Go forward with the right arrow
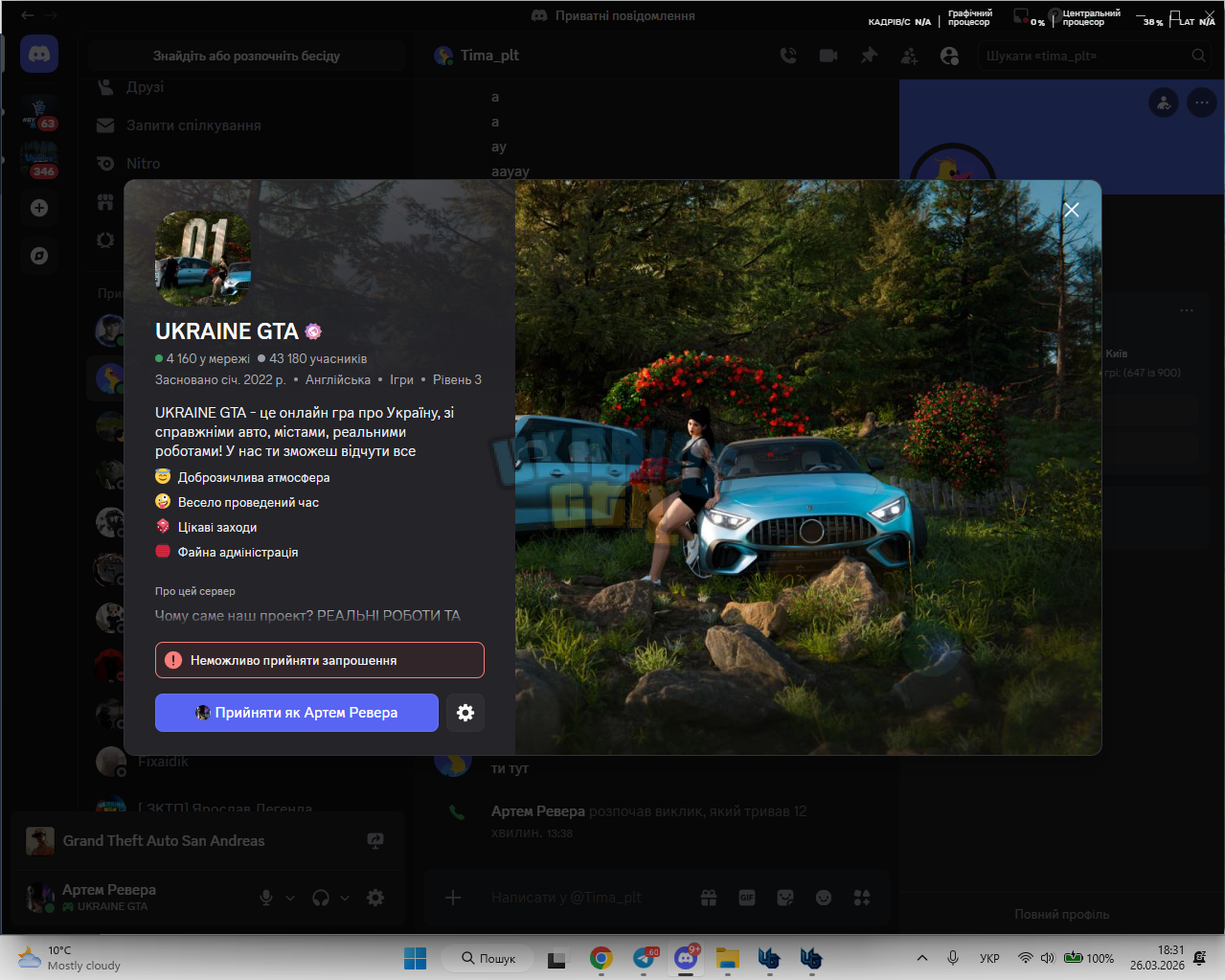The width and height of the screenshot is (1225, 980). click(x=51, y=15)
